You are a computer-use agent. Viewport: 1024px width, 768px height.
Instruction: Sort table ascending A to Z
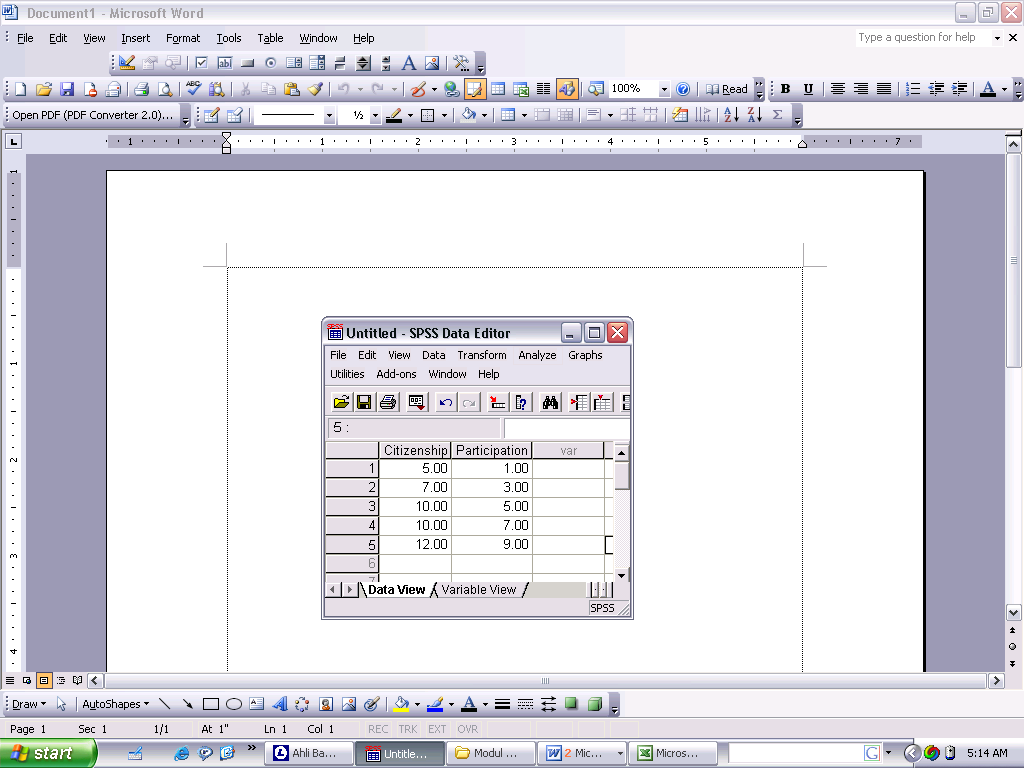point(731,116)
